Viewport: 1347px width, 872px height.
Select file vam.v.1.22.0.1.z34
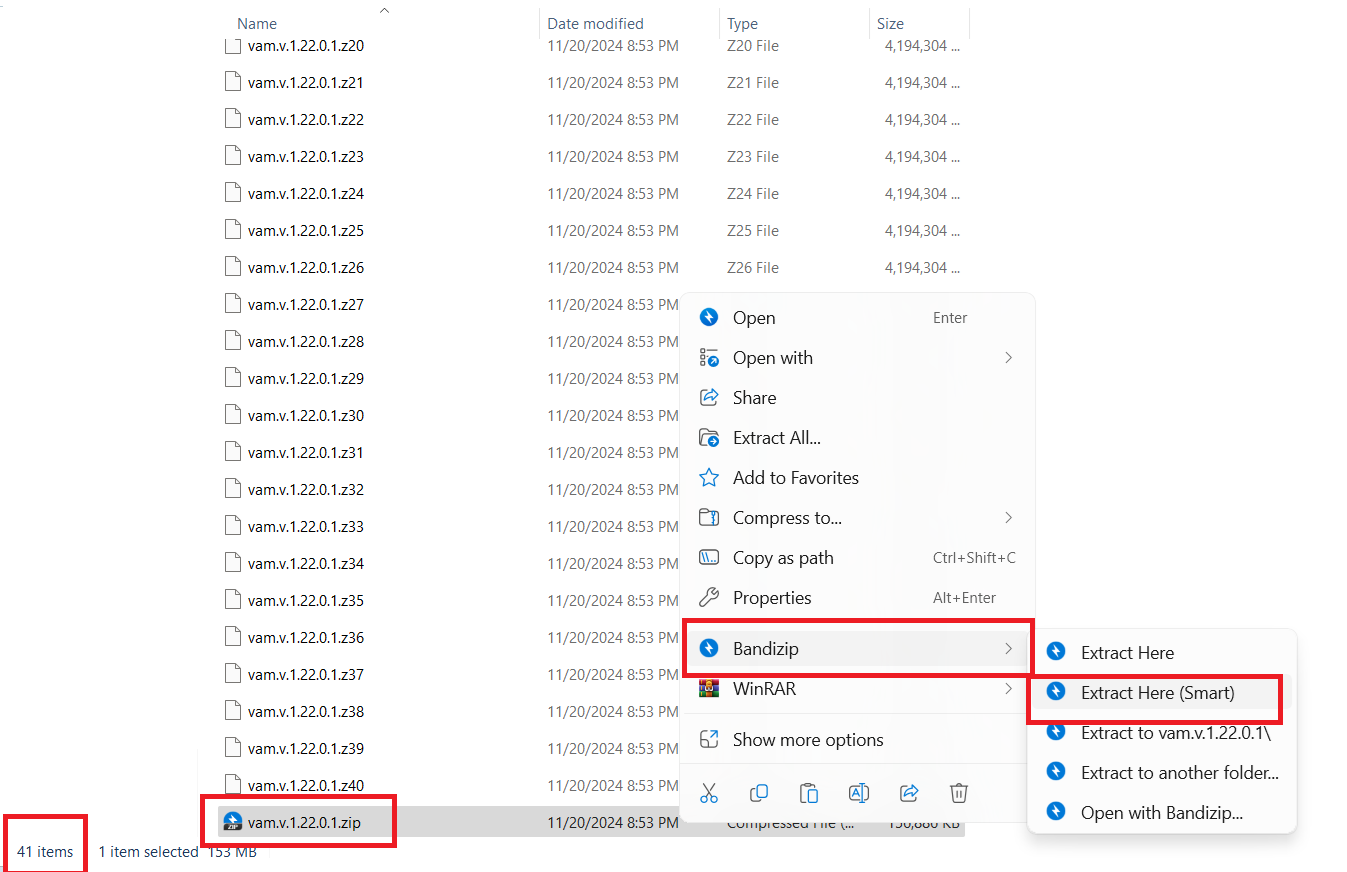click(x=306, y=564)
